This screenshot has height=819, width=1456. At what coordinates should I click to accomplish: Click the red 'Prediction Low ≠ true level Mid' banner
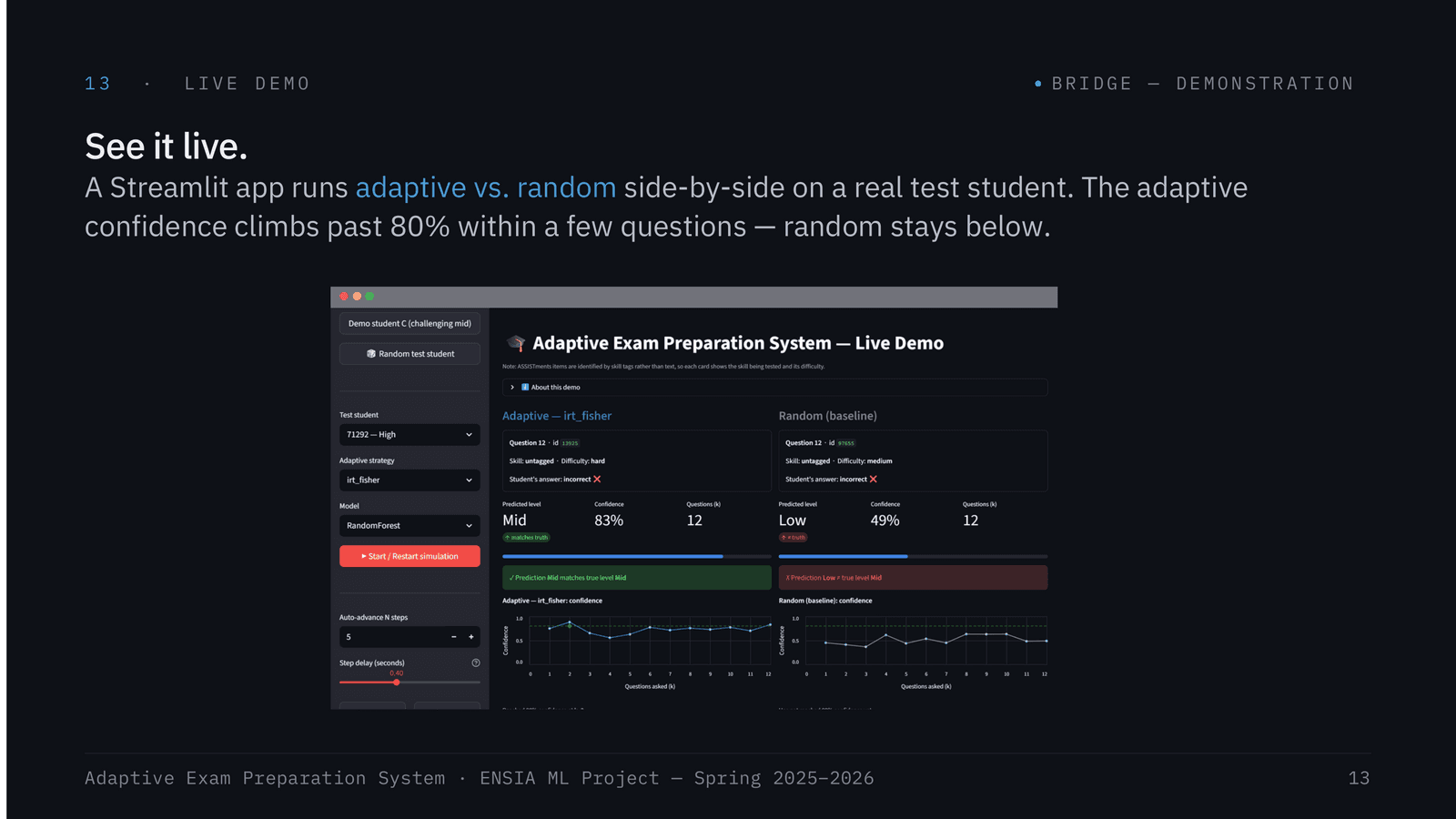point(913,578)
